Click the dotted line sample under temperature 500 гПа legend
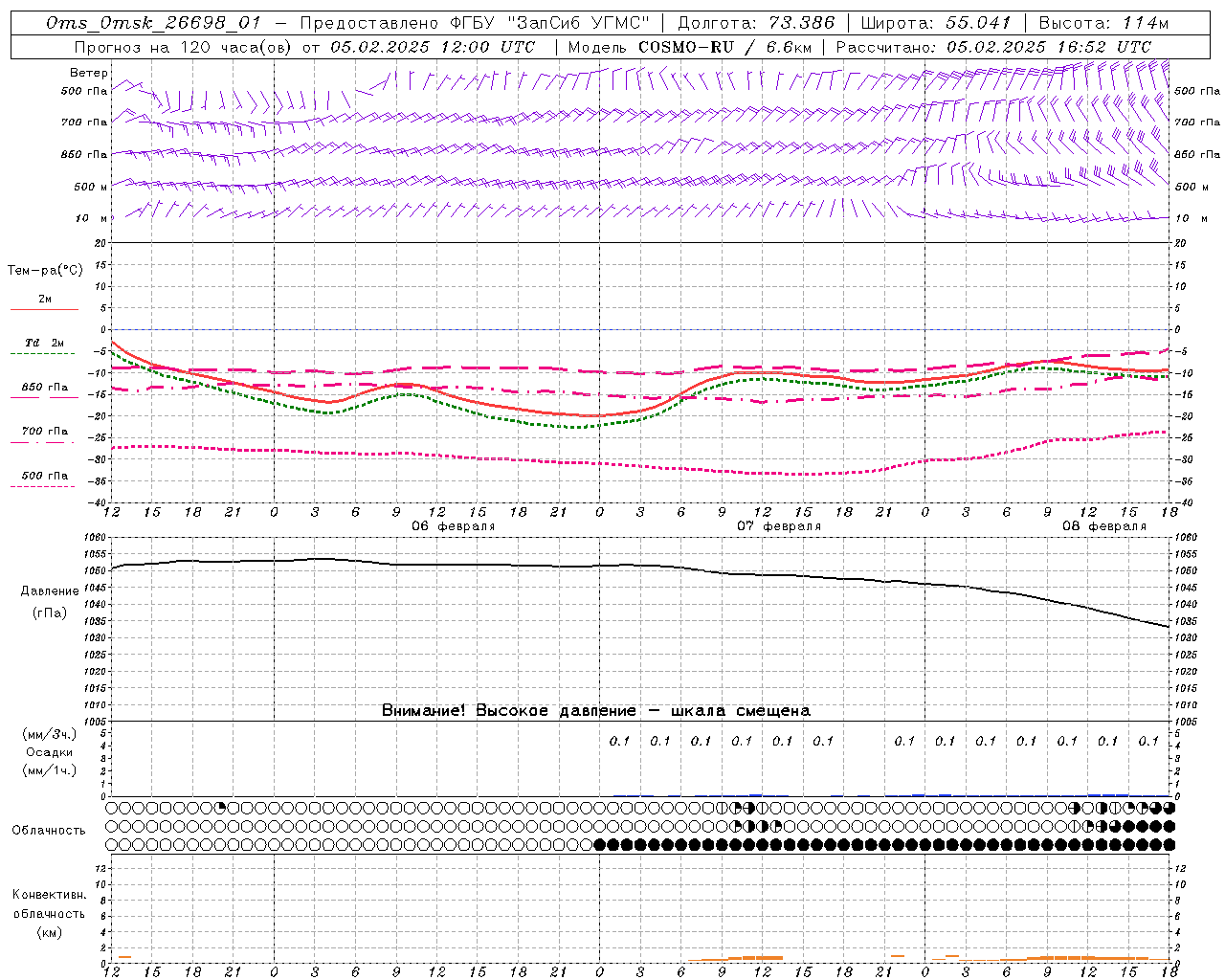This screenshot has width=1225, height=980. (44, 486)
